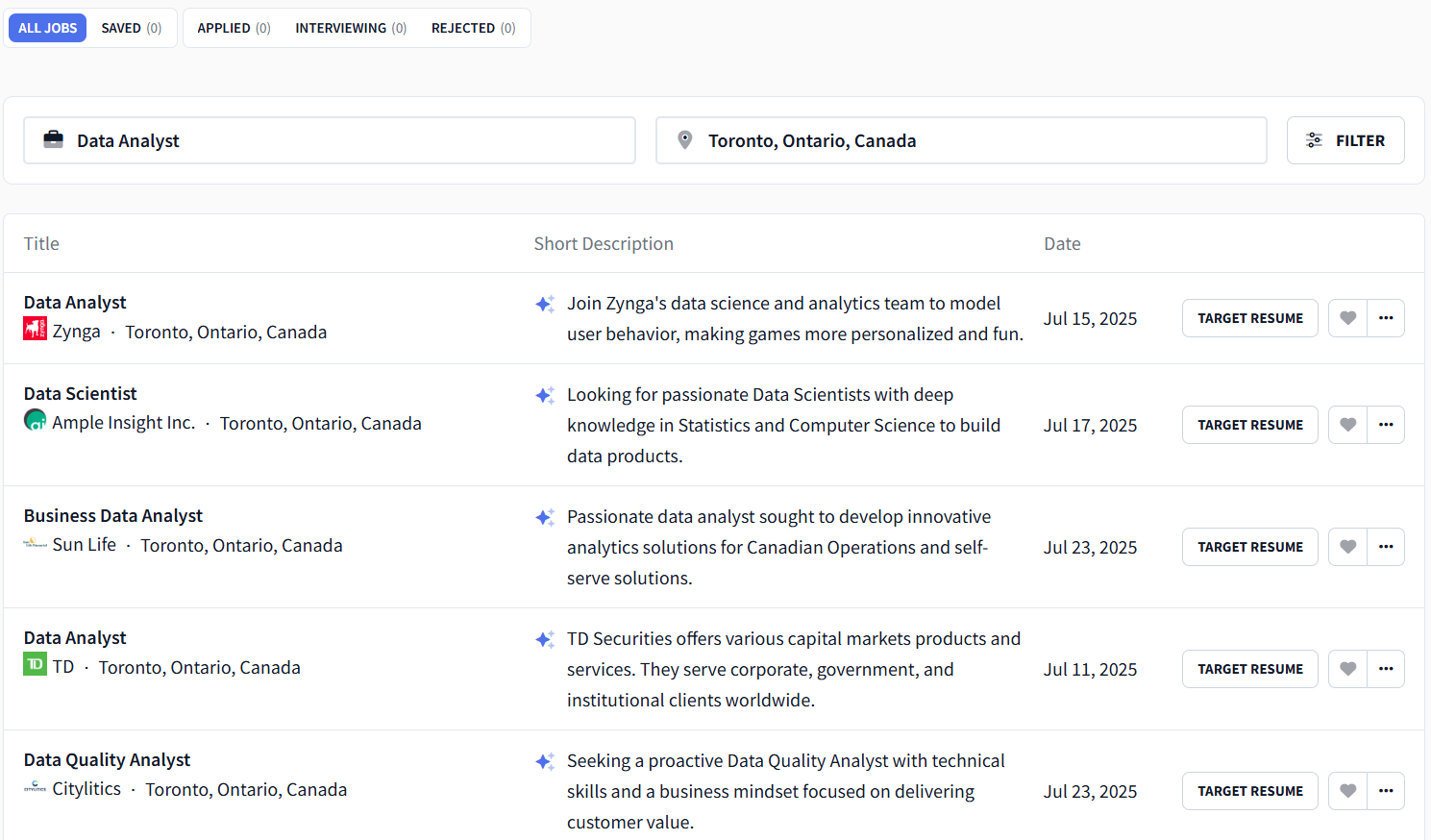Open the Rejected tab

click(x=473, y=28)
